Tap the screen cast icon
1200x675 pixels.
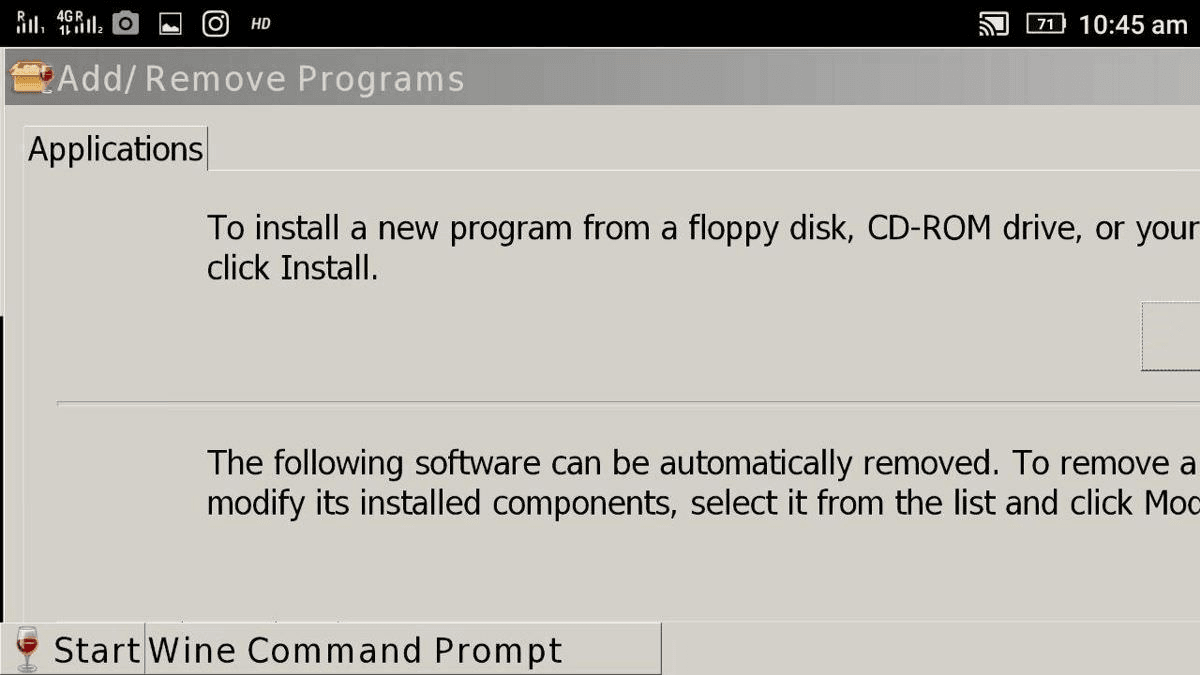click(993, 24)
